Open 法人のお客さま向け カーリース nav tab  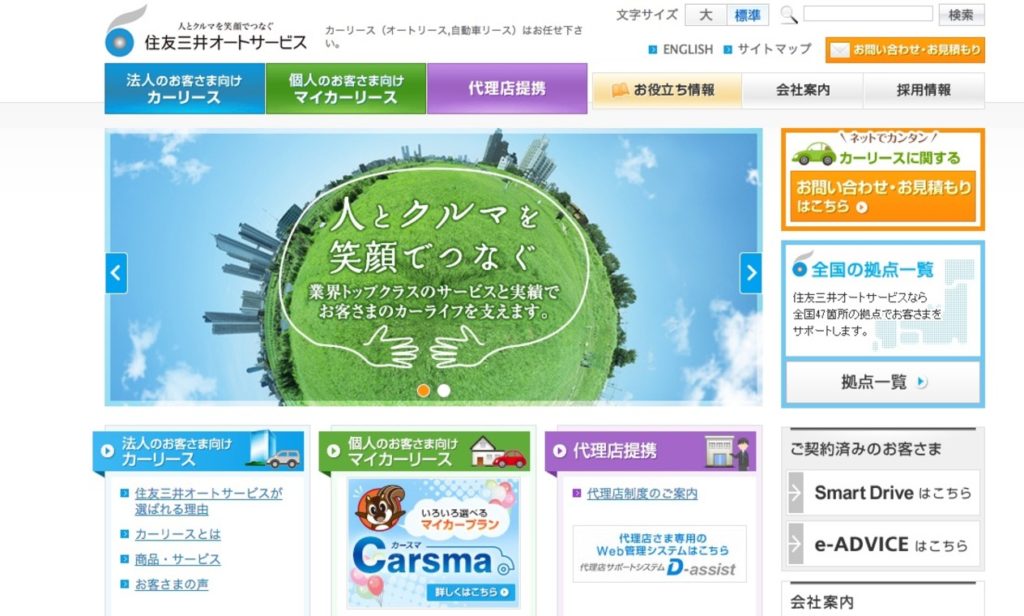click(185, 88)
